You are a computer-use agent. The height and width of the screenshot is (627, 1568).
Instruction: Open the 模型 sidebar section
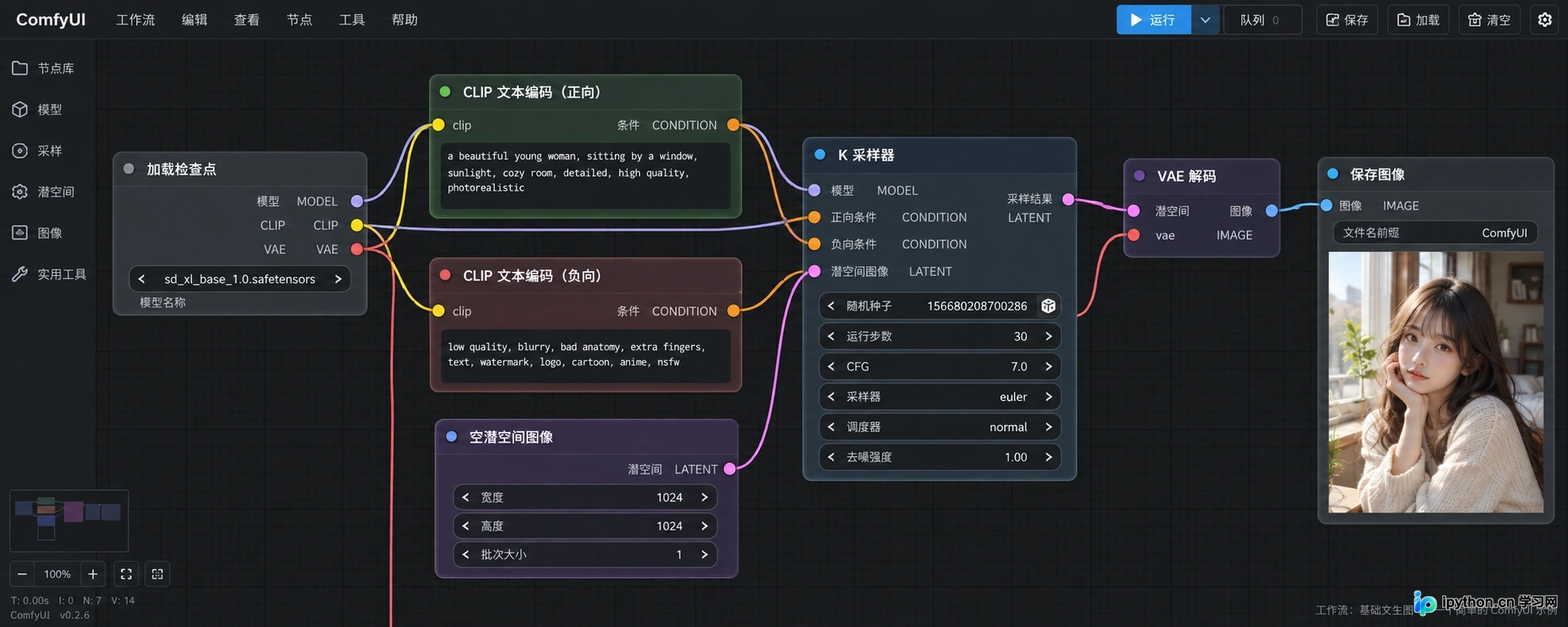(x=38, y=109)
